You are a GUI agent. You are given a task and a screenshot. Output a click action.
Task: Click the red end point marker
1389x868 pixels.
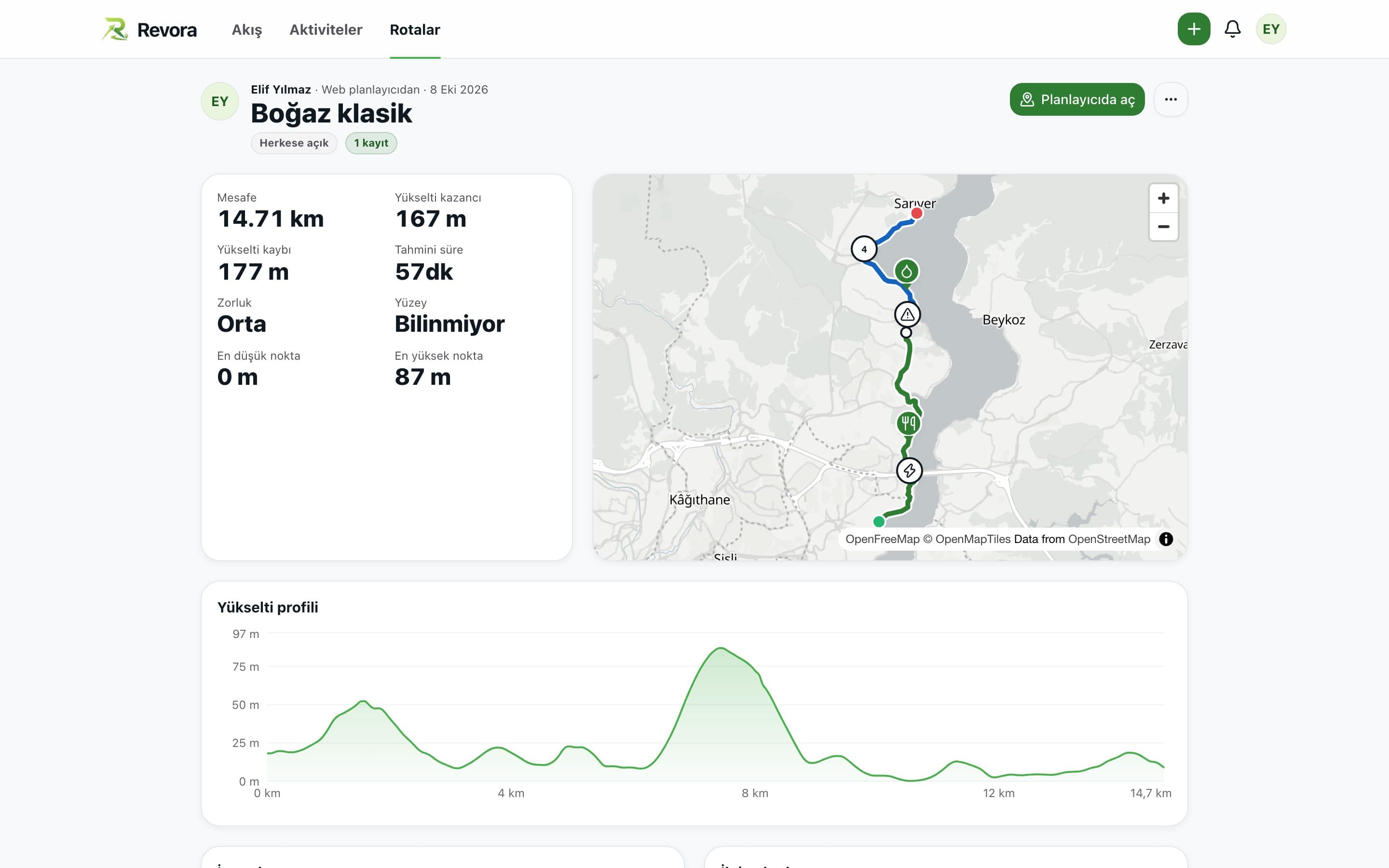click(x=917, y=214)
